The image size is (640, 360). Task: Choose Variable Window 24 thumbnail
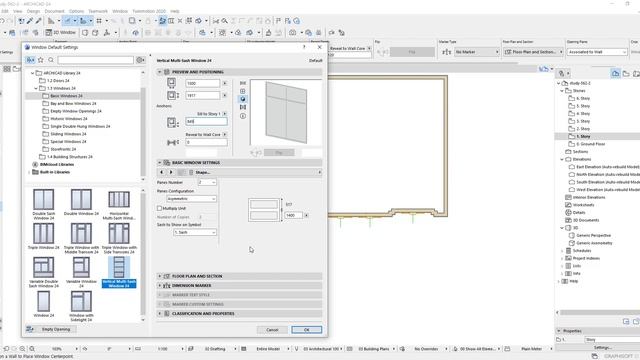pos(81,272)
